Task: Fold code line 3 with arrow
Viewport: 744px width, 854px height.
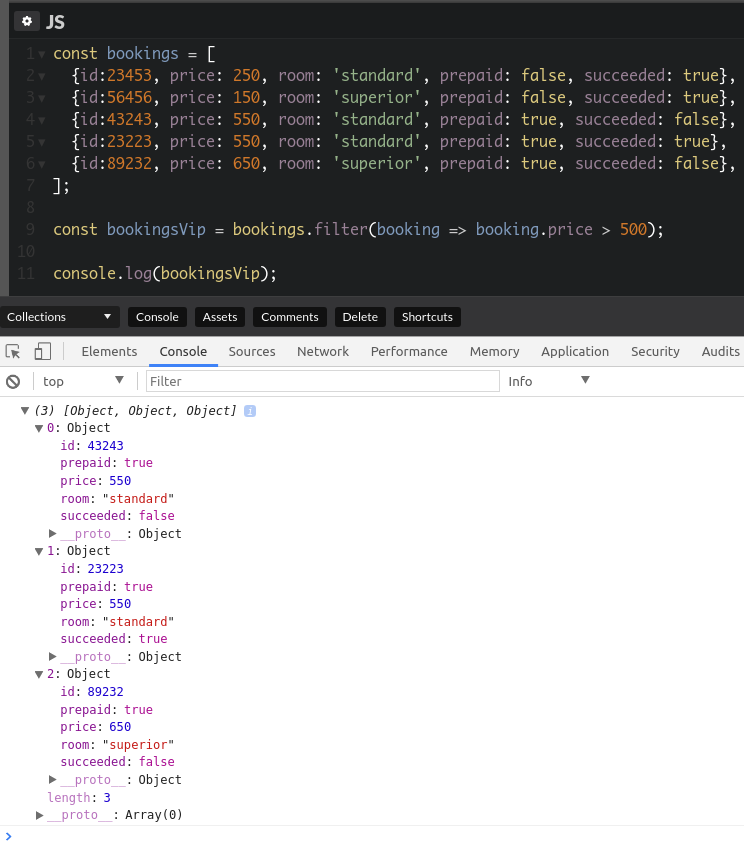Action: (x=41, y=99)
